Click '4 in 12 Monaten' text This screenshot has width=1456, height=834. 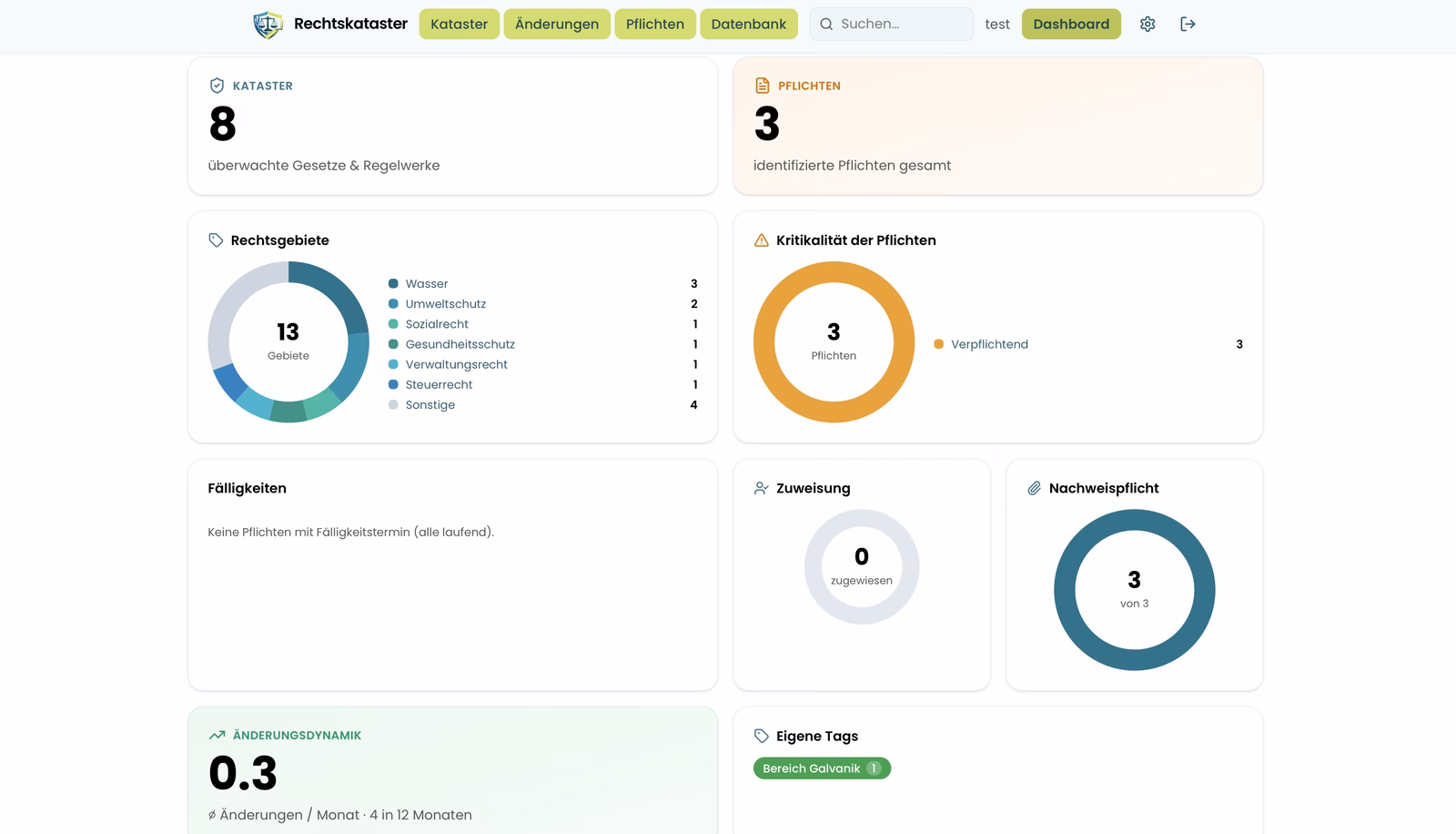pos(420,815)
